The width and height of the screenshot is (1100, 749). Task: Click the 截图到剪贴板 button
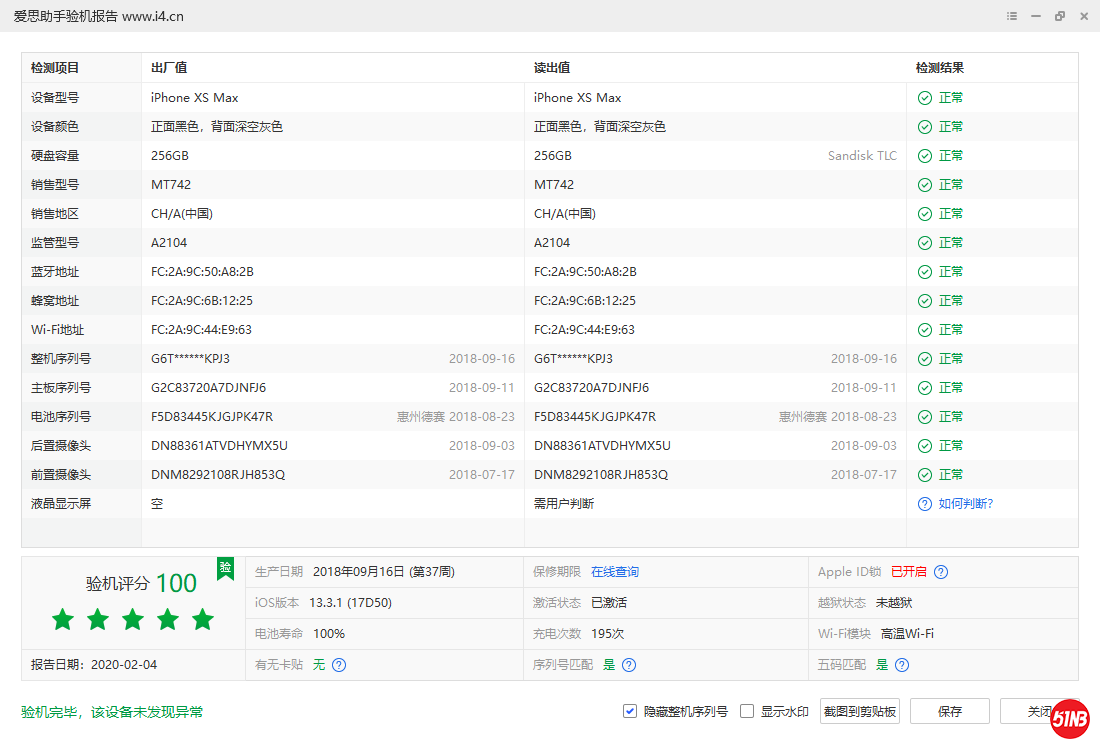tap(859, 711)
